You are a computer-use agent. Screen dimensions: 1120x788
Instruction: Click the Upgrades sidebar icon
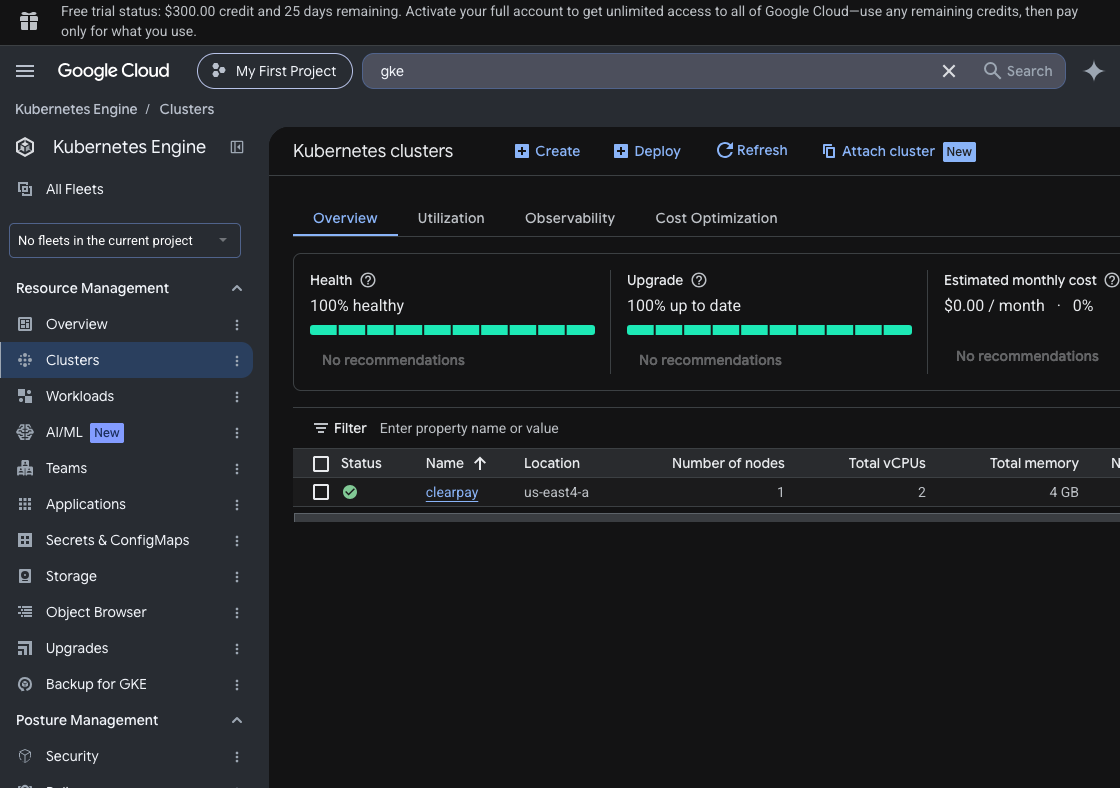pos(25,648)
